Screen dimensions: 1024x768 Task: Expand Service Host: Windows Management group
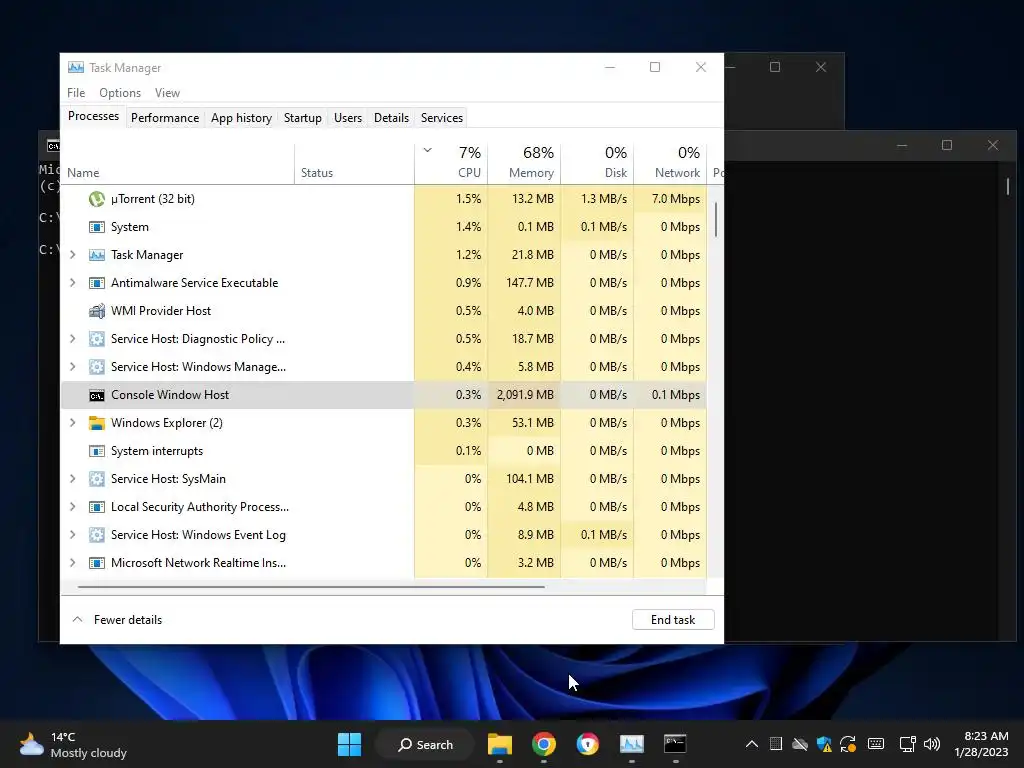click(x=72, y=367)
